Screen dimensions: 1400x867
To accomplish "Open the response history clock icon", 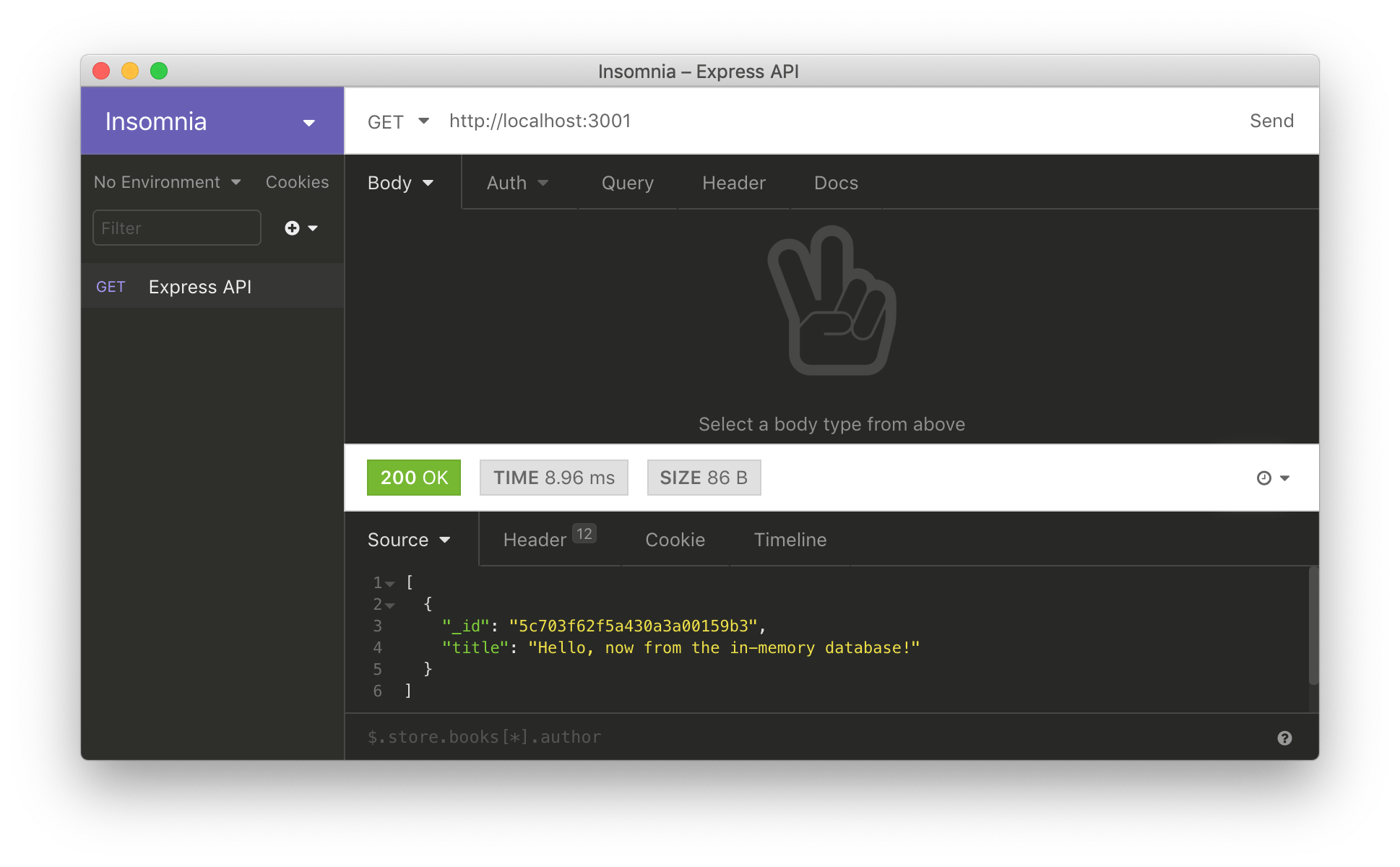I will pos(1264,478).
